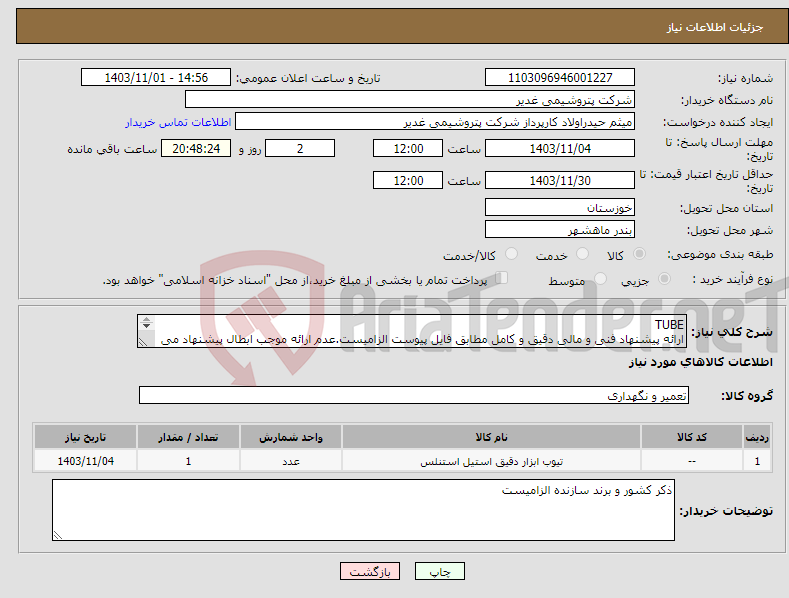Click the description box resize handle

coord(143,342)
